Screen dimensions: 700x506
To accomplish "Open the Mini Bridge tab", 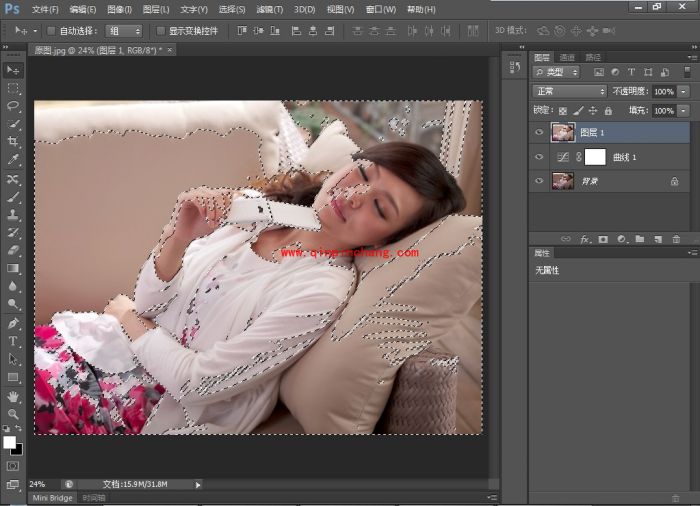I will tap(53, 497).
